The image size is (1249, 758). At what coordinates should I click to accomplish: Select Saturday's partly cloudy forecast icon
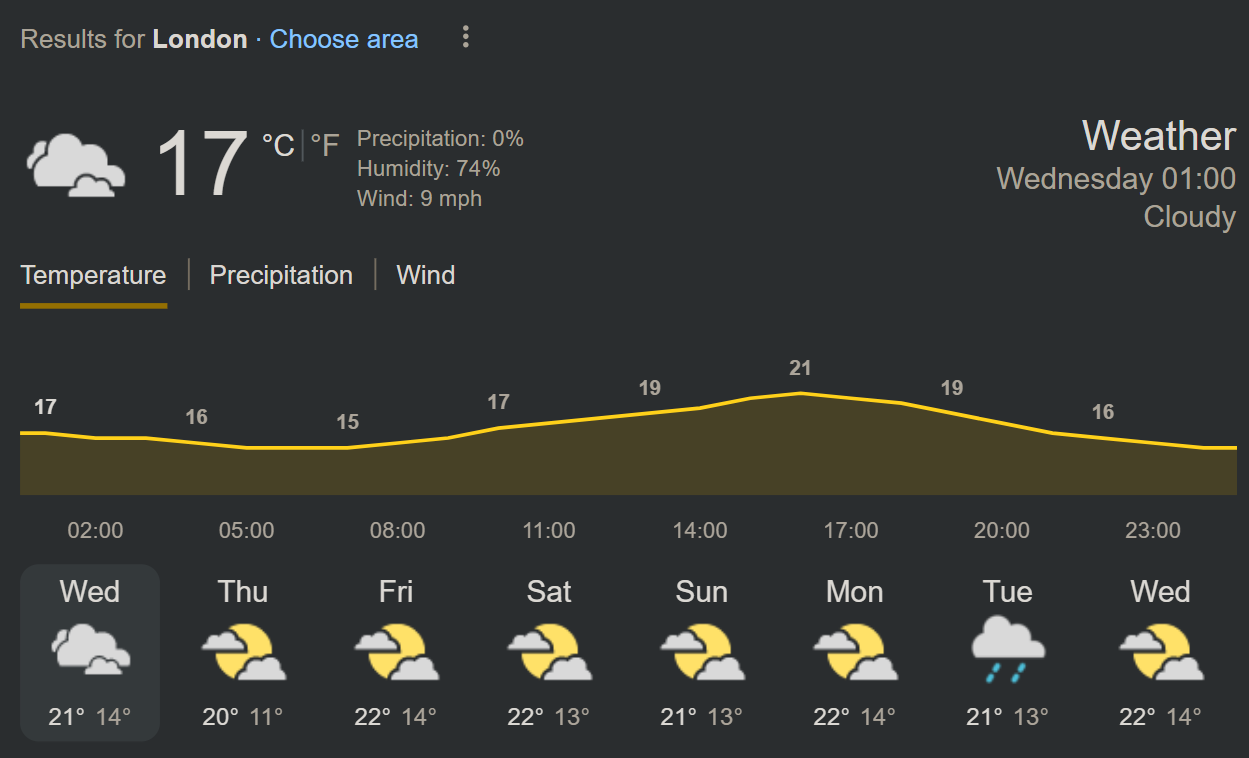[549, 650]
